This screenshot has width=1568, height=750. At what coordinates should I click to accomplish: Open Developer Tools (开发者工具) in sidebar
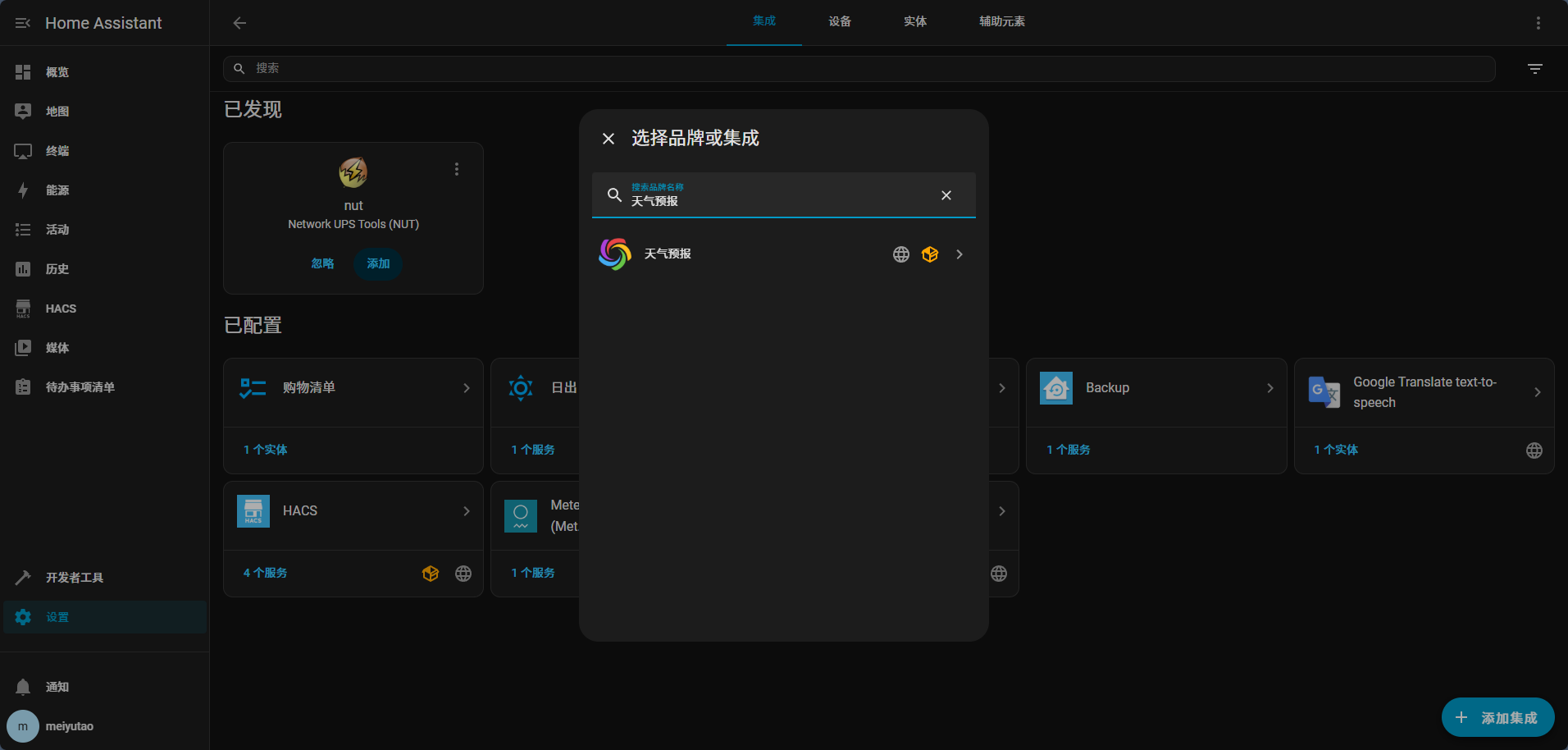point(74,578)
